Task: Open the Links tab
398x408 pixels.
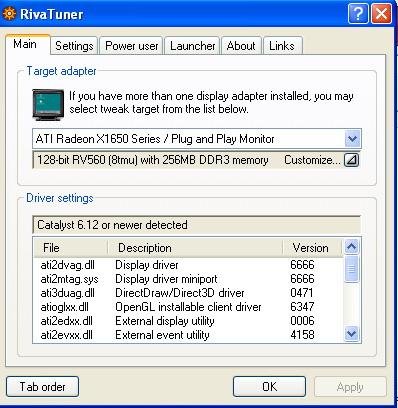Action: click(x=282, y=46)
